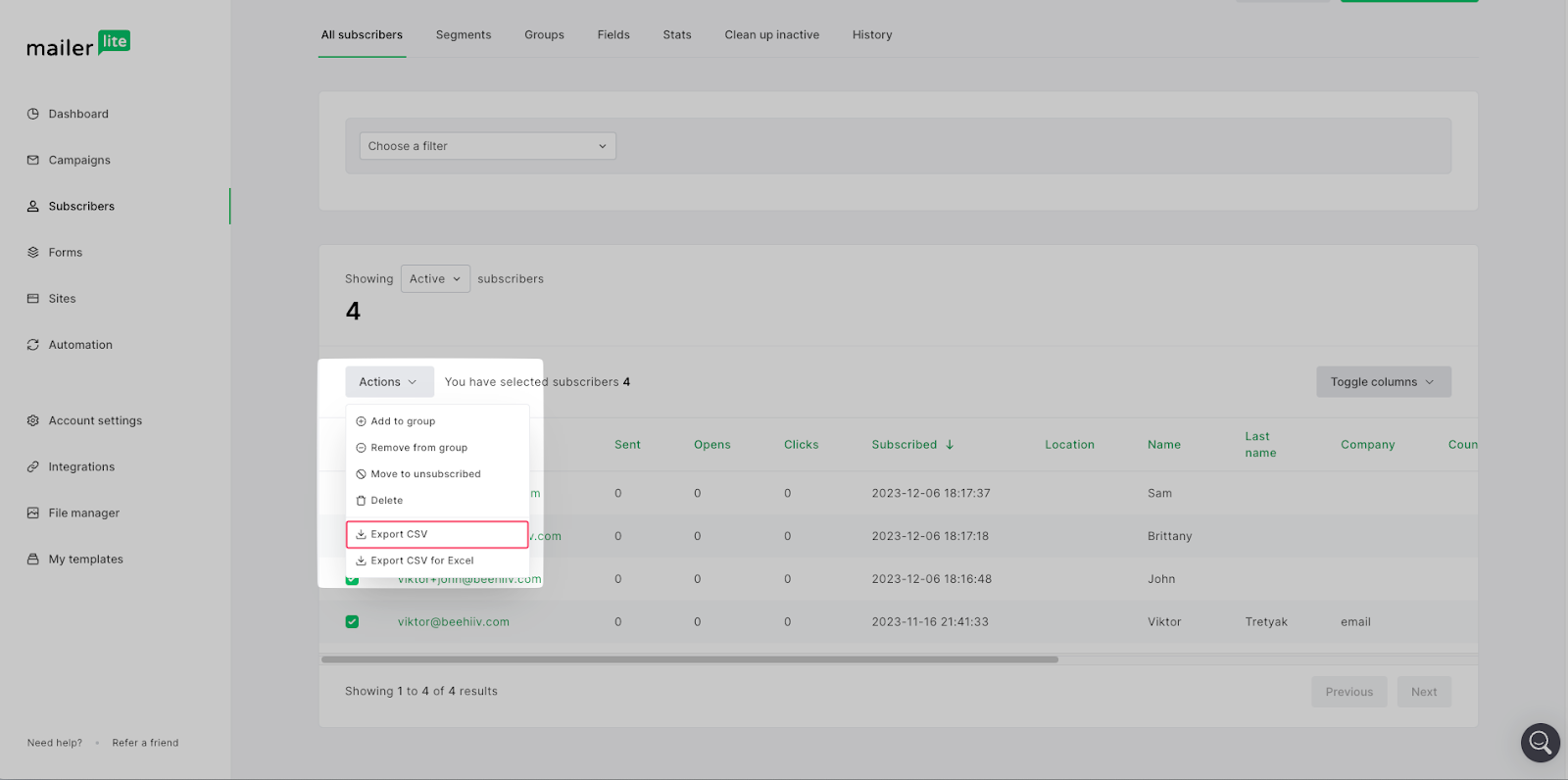Click the File manager image icon
1568x780 pixels.
33,512
